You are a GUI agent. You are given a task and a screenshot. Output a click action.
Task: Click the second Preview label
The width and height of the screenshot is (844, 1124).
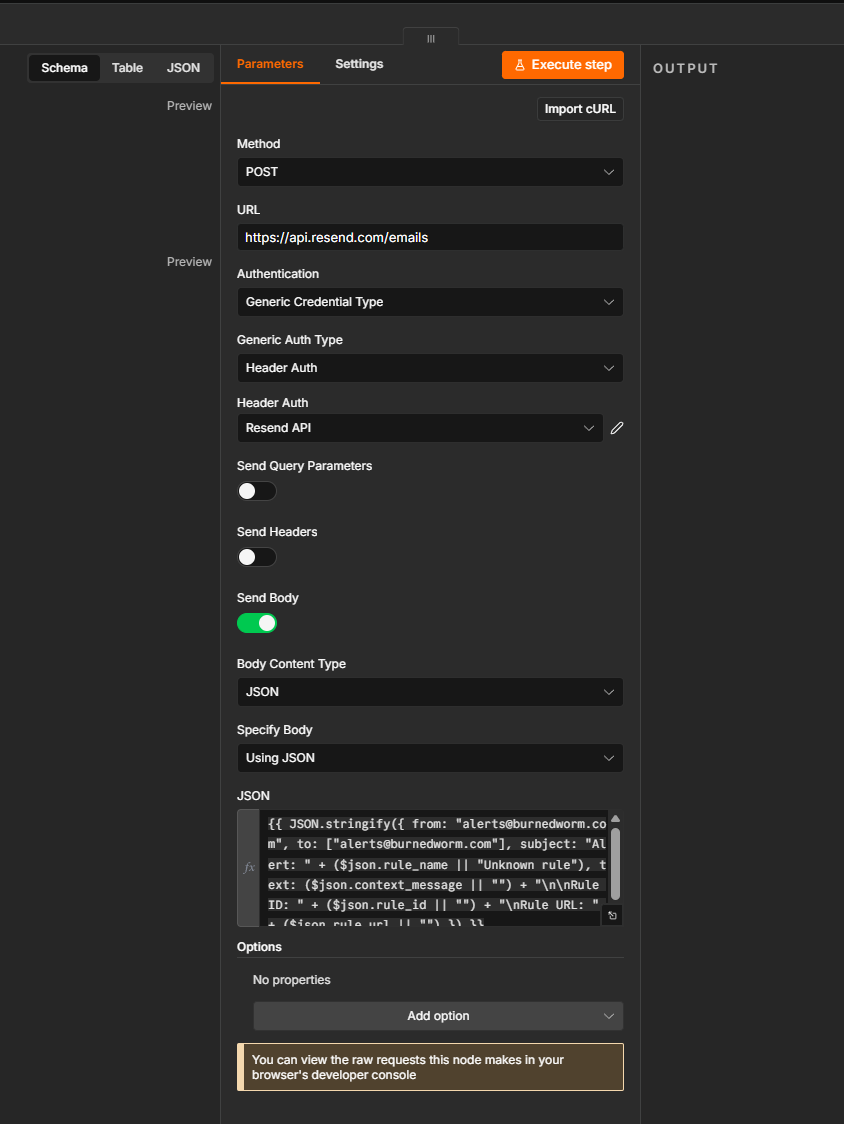(189, 262)
